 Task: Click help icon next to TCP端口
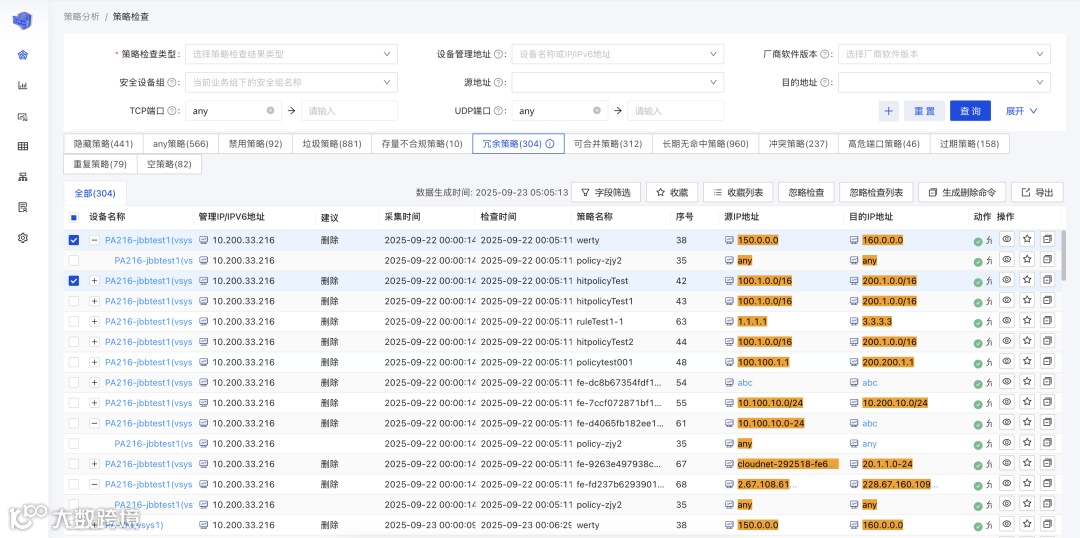pyautogui.click(x=171, y=110)
